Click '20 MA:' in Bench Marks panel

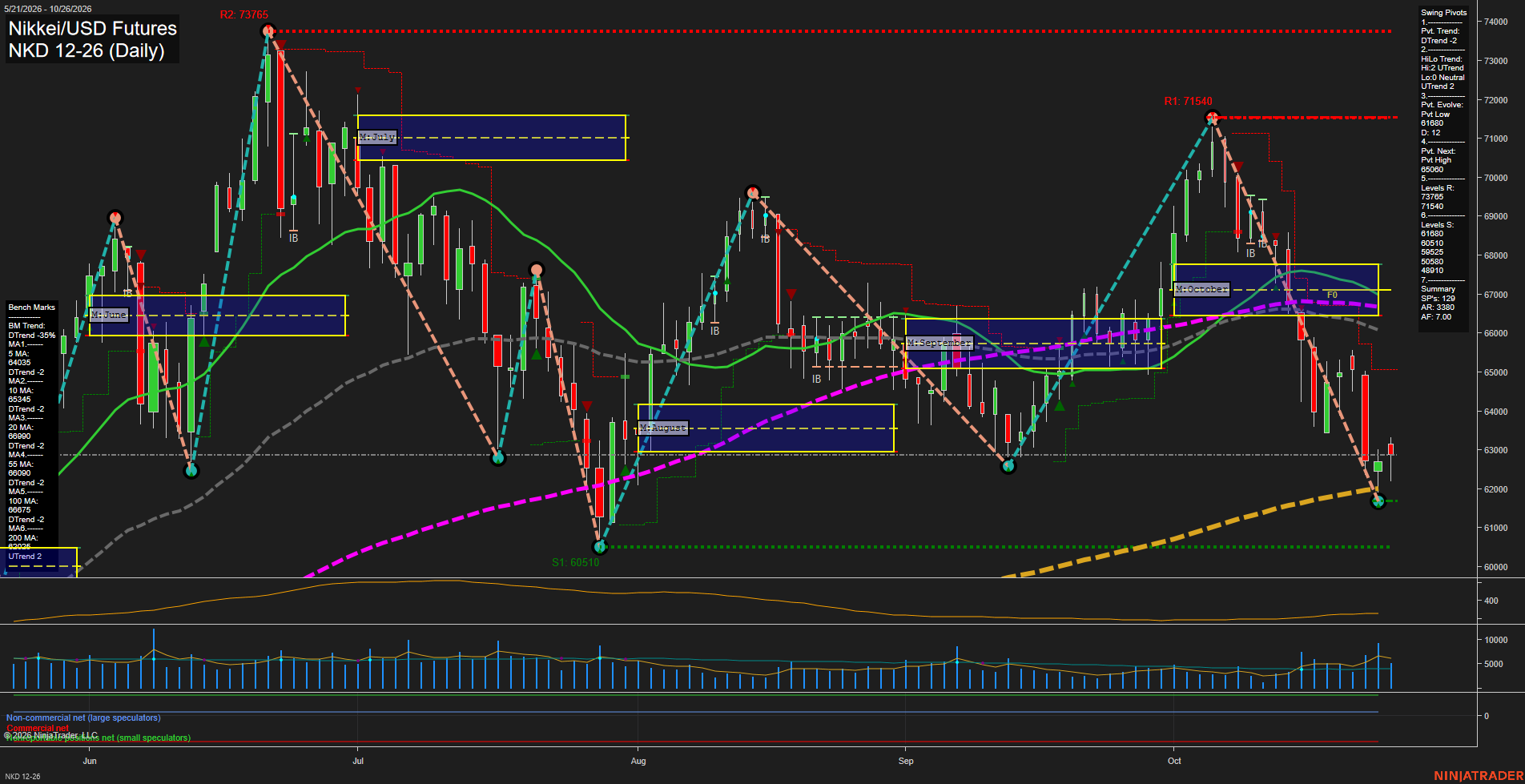21,428
